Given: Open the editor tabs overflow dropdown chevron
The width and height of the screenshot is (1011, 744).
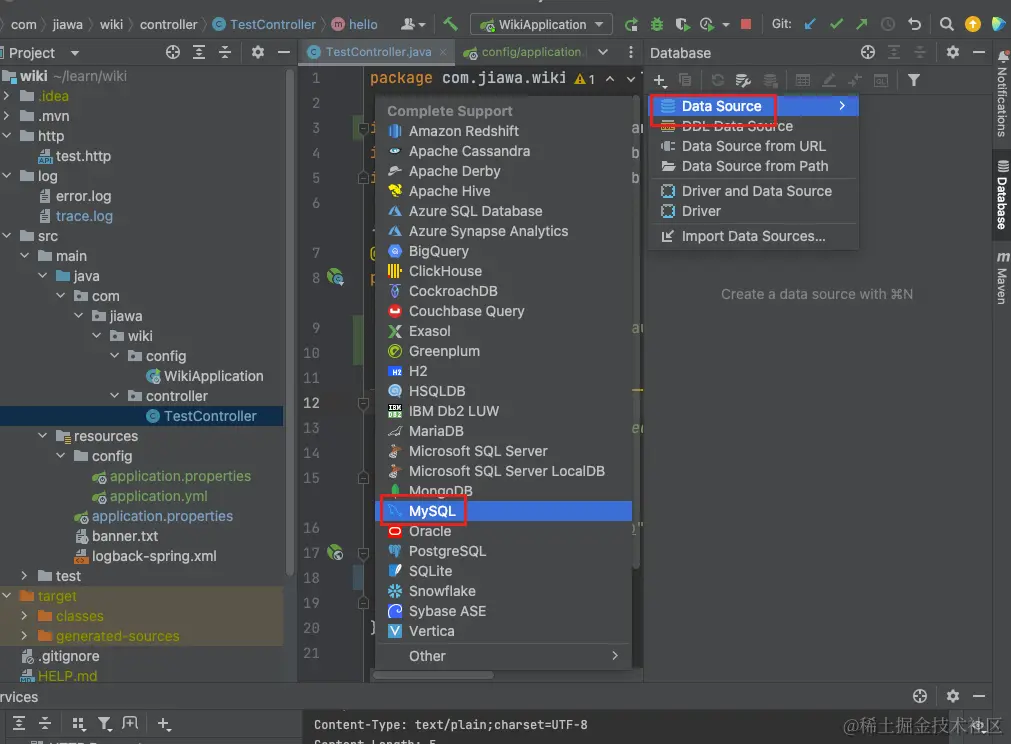Looking at the screenshot, I should coord(603,52).
